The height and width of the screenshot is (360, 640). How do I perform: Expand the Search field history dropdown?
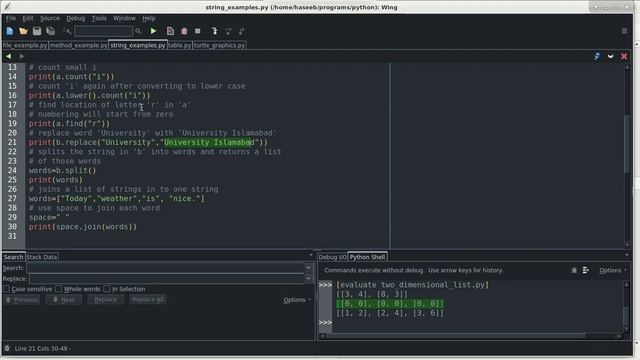coord(309,268)
